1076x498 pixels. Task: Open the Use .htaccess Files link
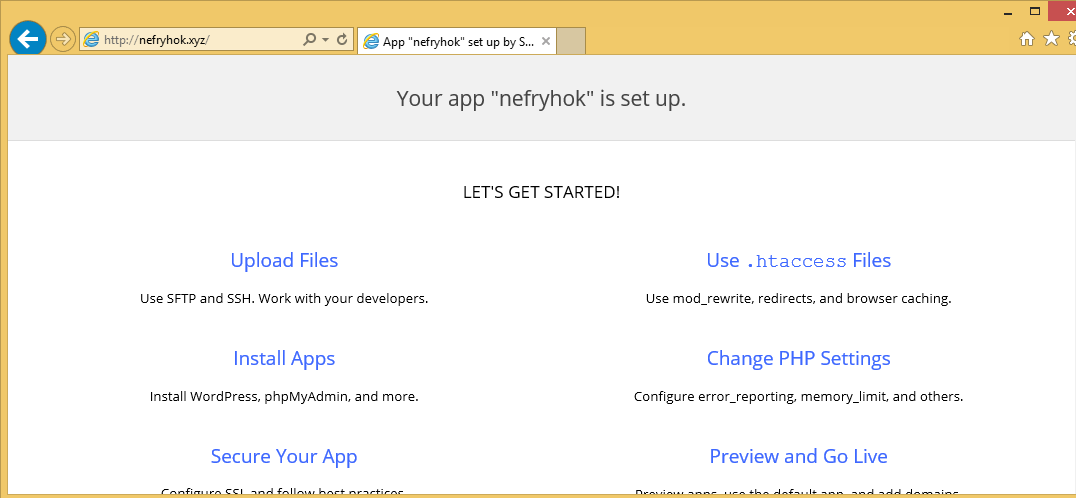click(799, 261)
